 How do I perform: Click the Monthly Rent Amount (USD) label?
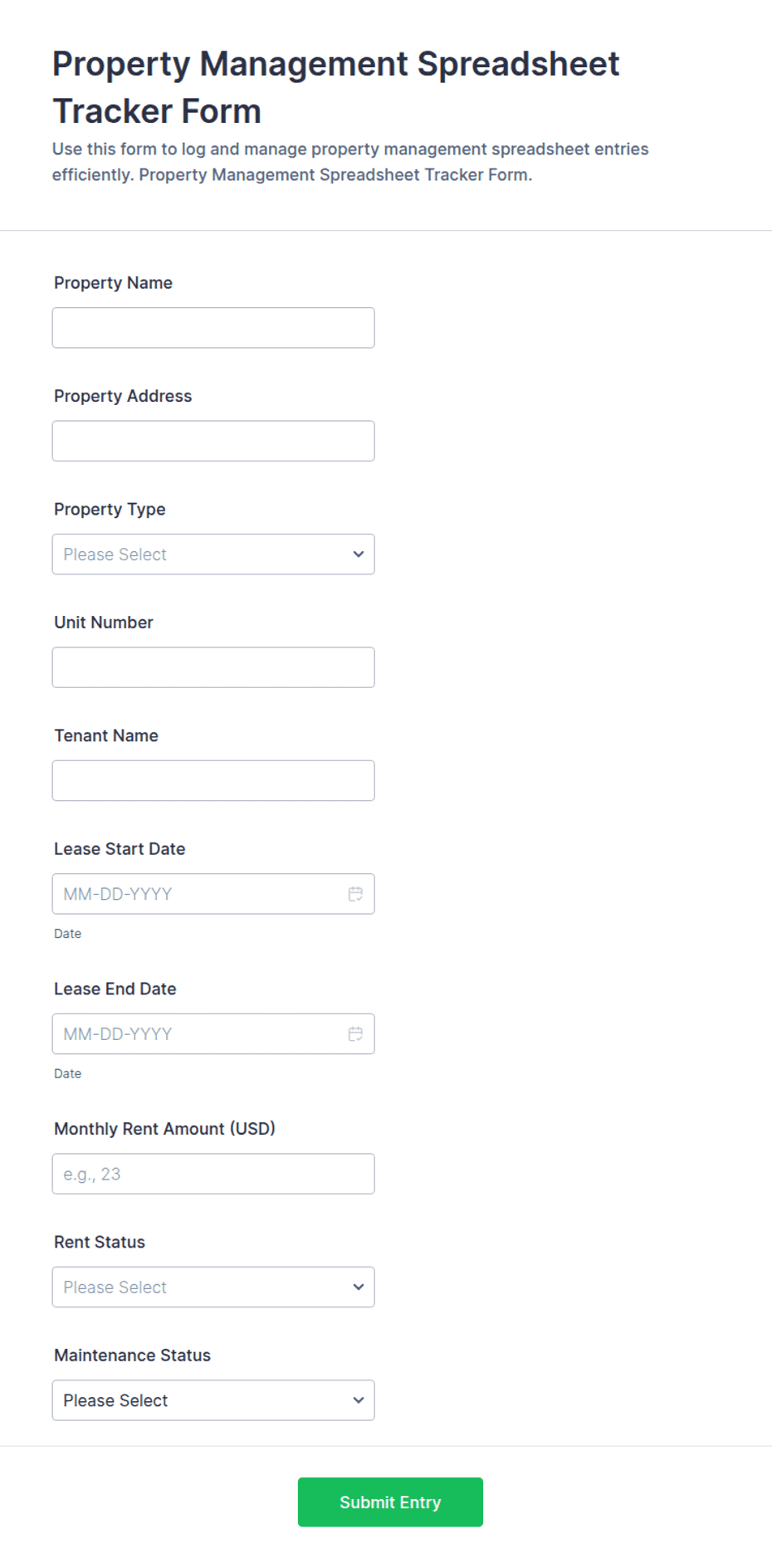(x=164, y=1129)
